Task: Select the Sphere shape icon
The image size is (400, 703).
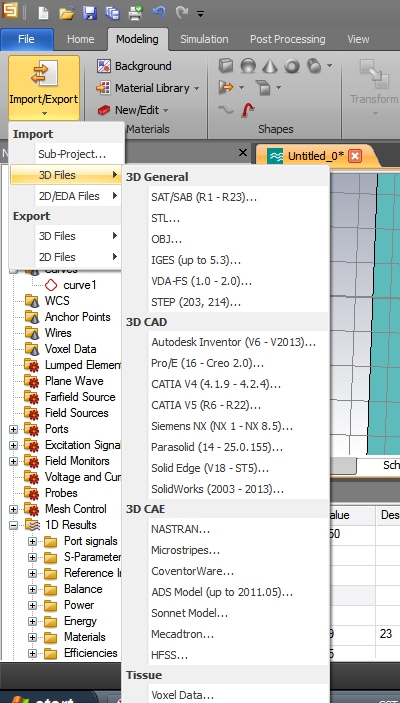Action: point(248,66)
